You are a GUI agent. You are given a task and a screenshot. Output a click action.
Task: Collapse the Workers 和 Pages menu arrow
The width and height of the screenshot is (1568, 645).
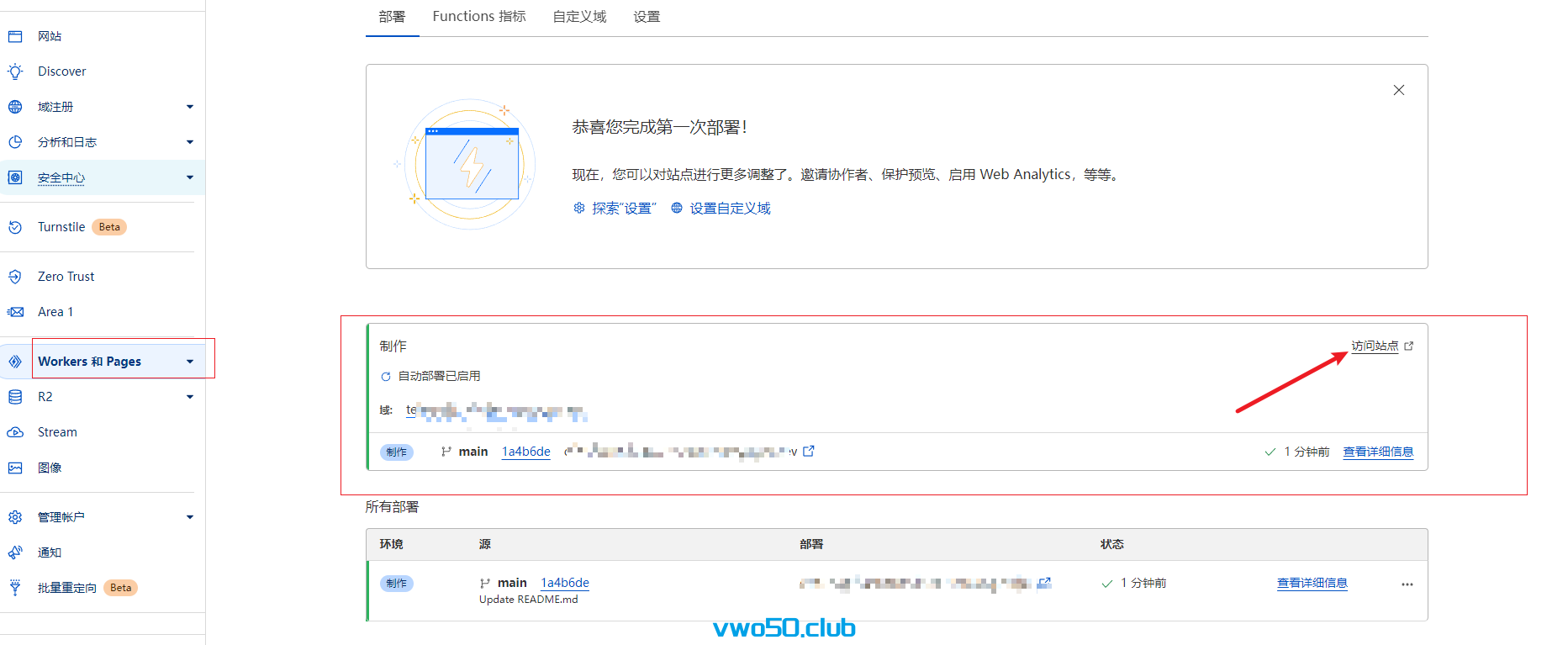pos(190,362)
